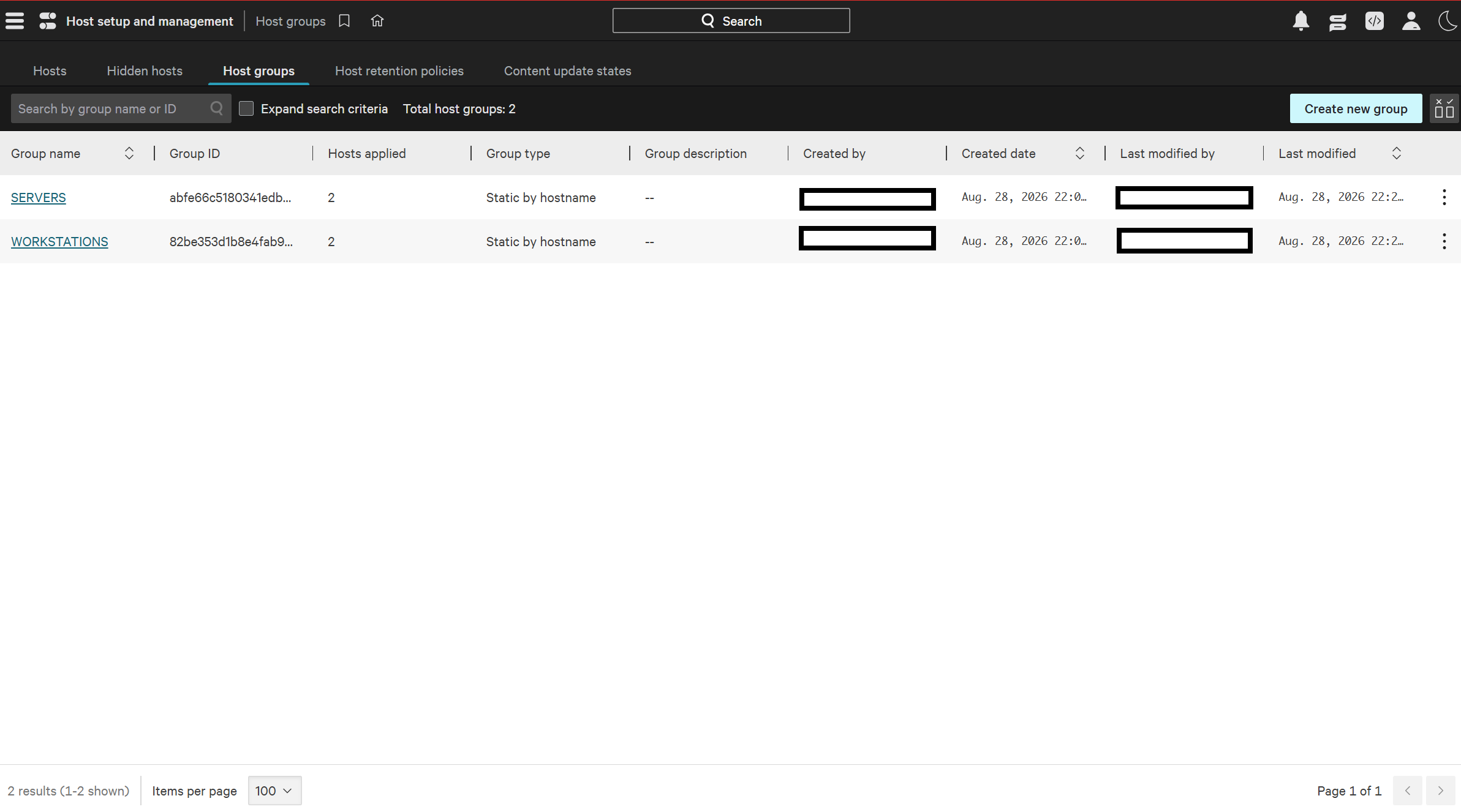1461x812 pixels.
Task: Click the Created by column header
Action: (834, 153)
